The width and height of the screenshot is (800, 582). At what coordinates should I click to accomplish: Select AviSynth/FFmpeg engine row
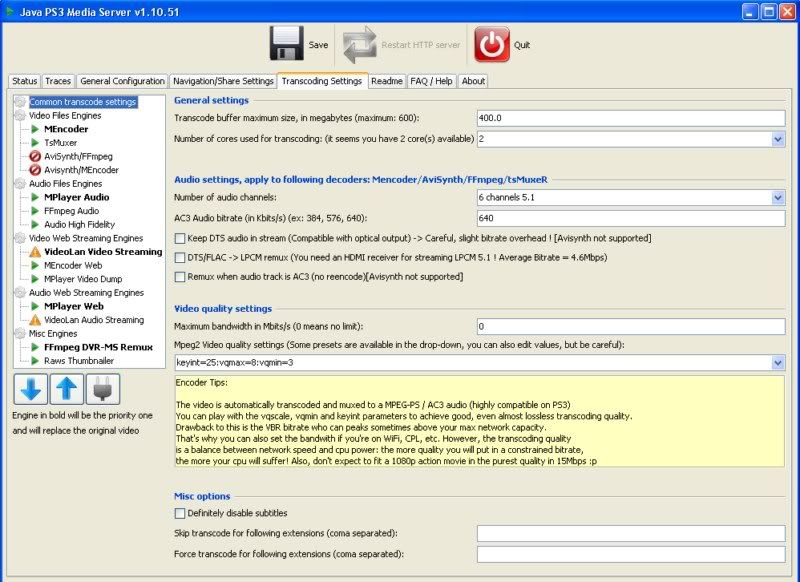point(78,157)
